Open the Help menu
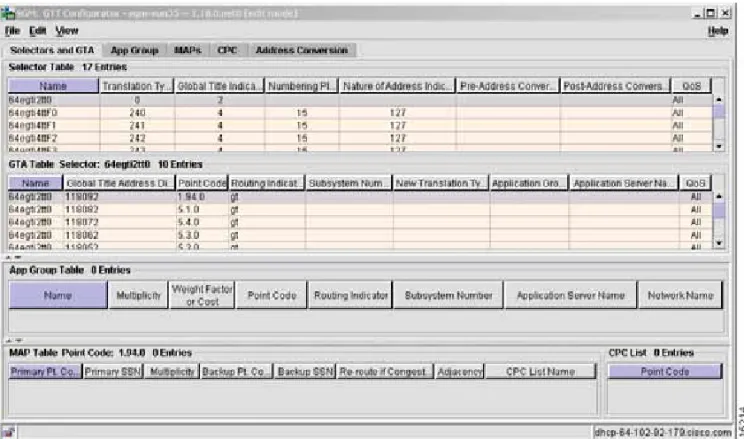The width and height of the screenshot is (744, 439). click(x=717, y=31)
